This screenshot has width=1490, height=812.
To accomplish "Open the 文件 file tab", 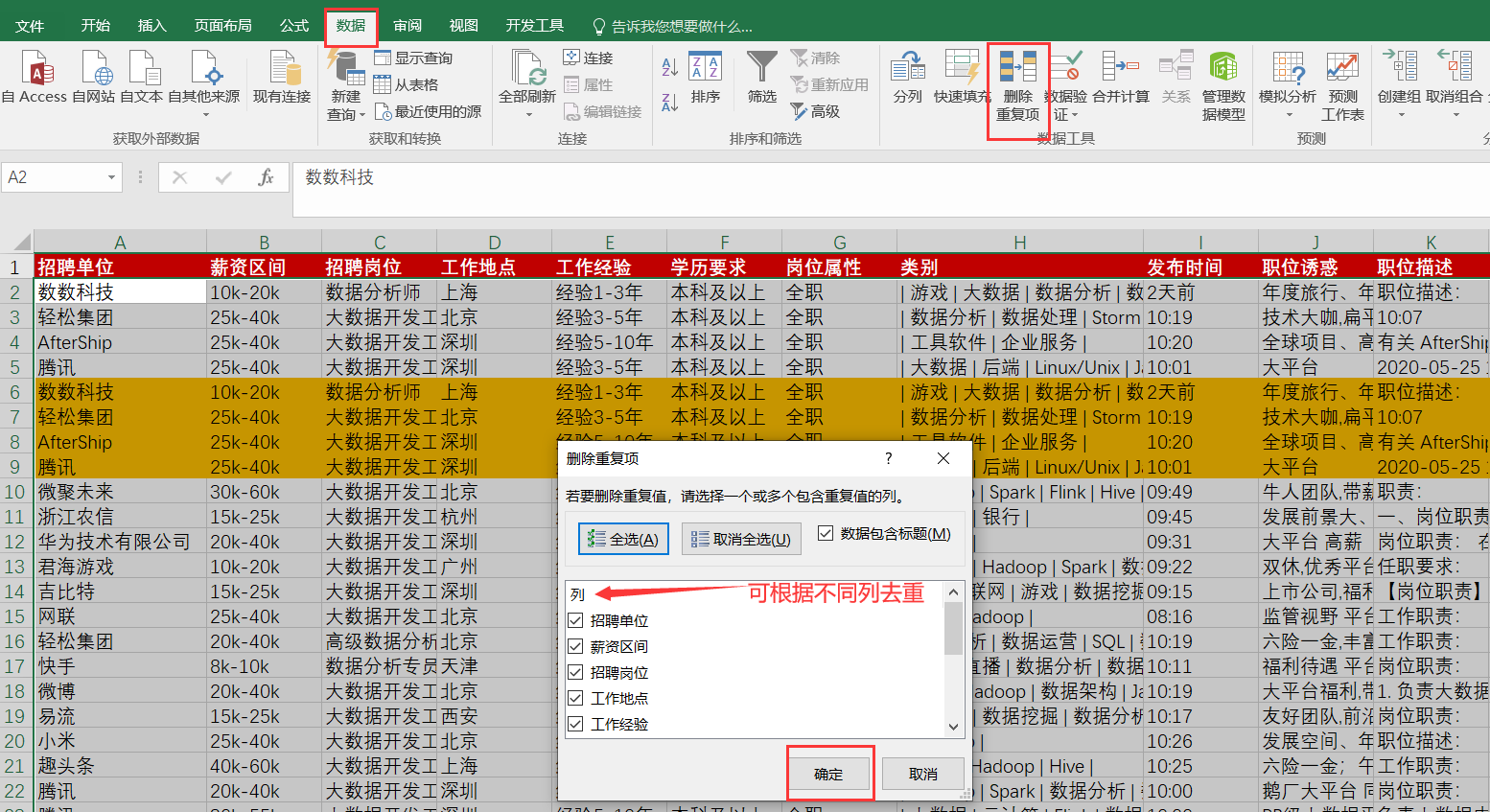I will (x=30, y=26).
